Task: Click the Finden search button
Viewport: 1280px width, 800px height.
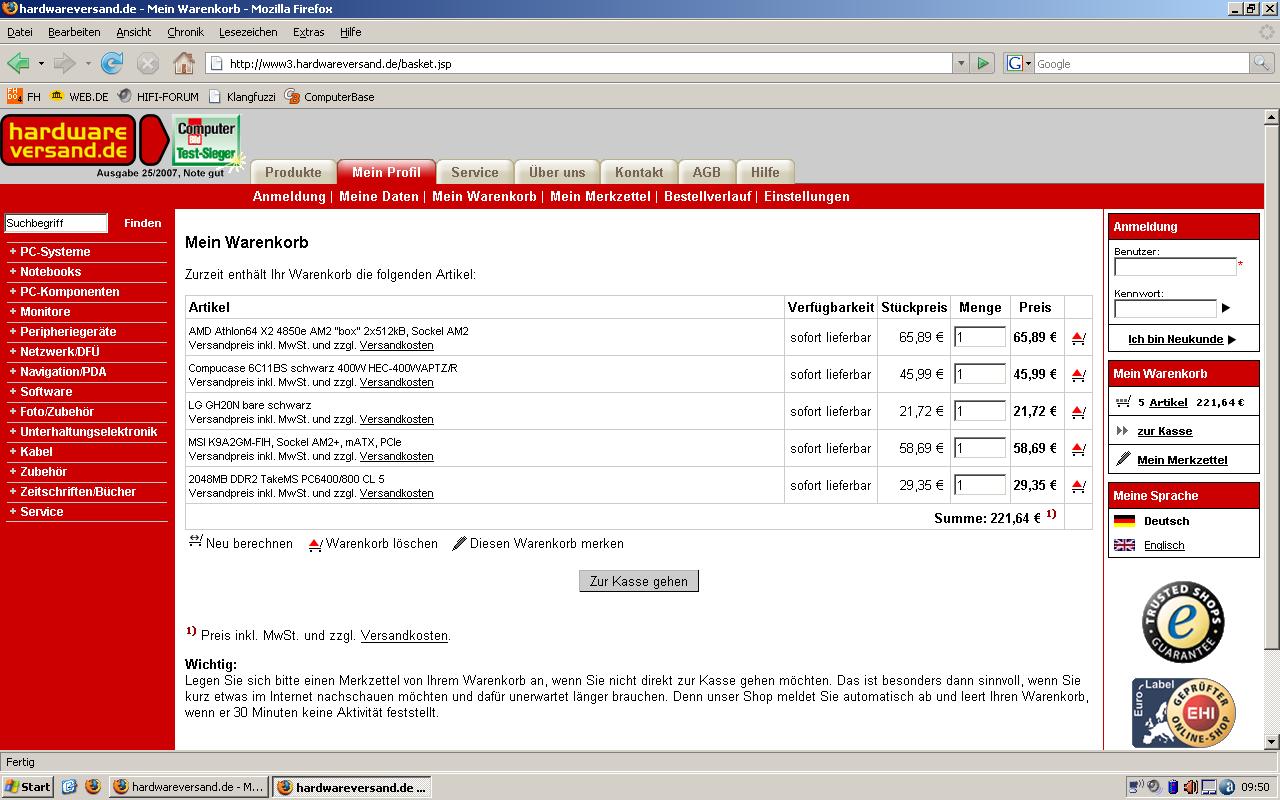Action: point(142,223)
